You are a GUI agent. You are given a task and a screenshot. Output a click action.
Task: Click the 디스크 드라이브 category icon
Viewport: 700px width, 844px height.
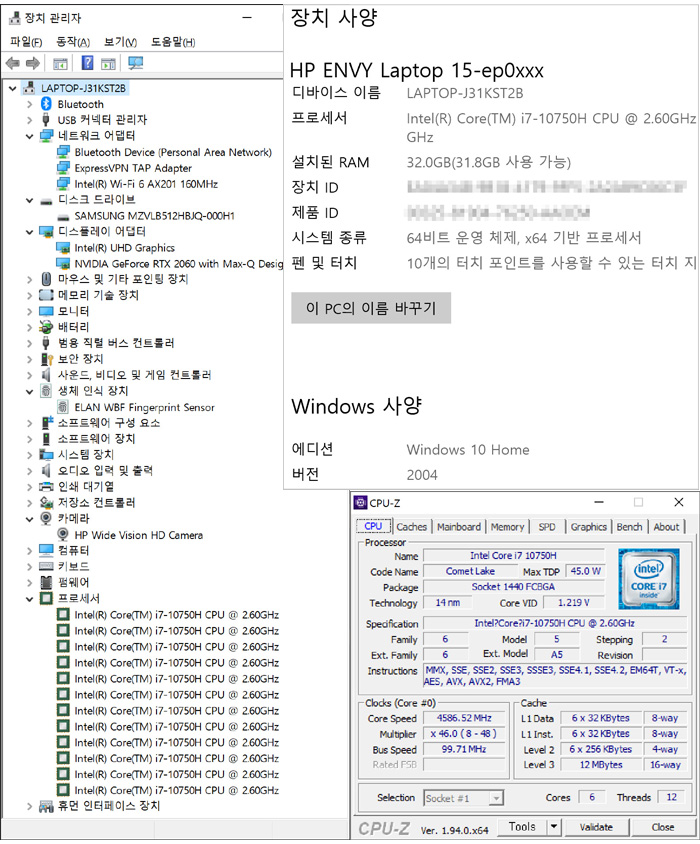click(46, 201)
